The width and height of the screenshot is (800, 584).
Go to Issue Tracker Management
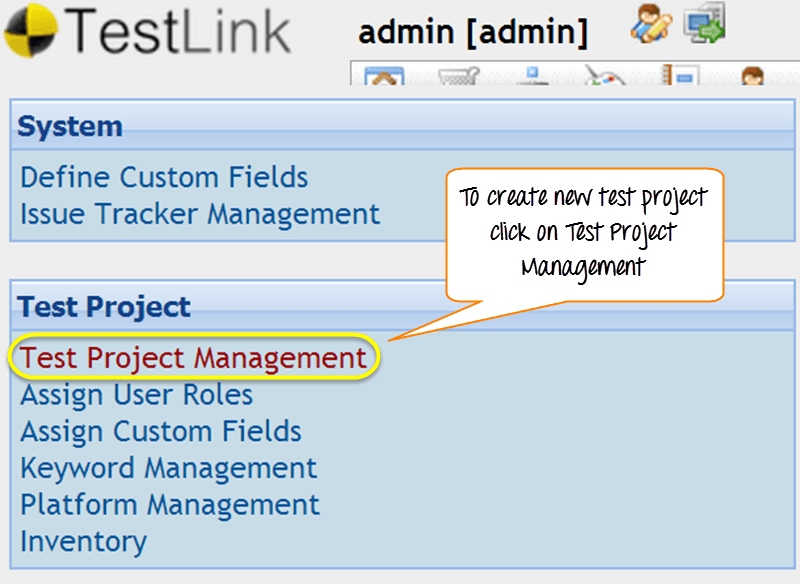pyautogui.click(x=200, y=214)
